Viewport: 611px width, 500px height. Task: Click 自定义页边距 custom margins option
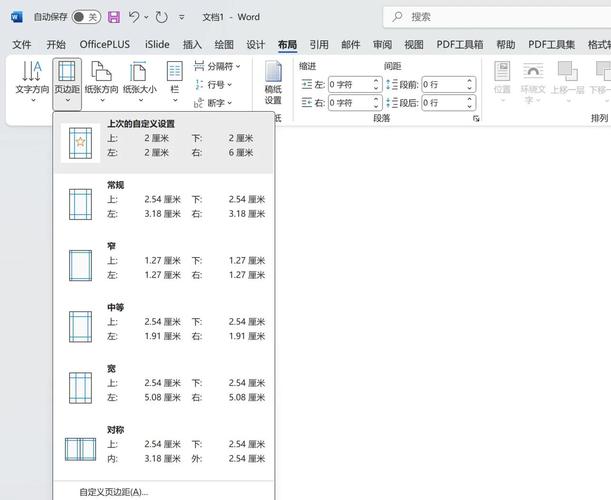tap(113, 491)
